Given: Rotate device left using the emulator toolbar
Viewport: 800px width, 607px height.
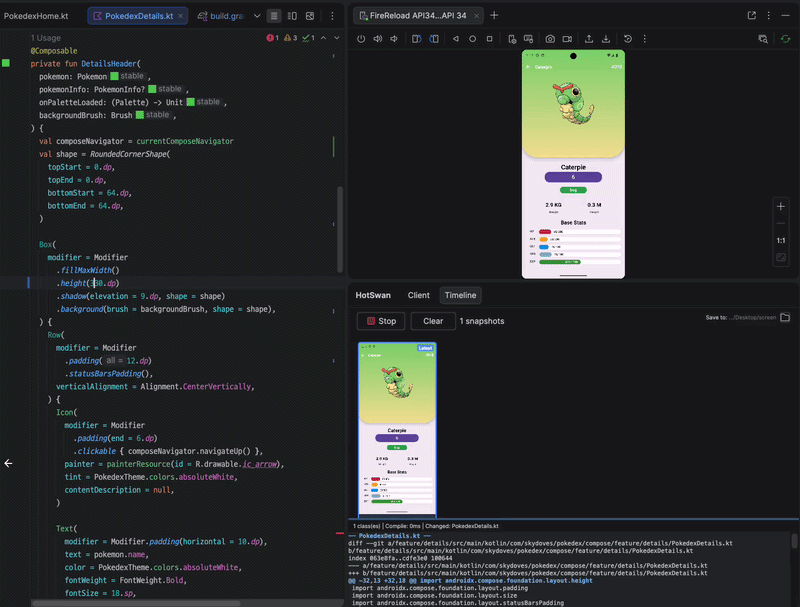Looking at the screenshot, I should tap(416, 39).
